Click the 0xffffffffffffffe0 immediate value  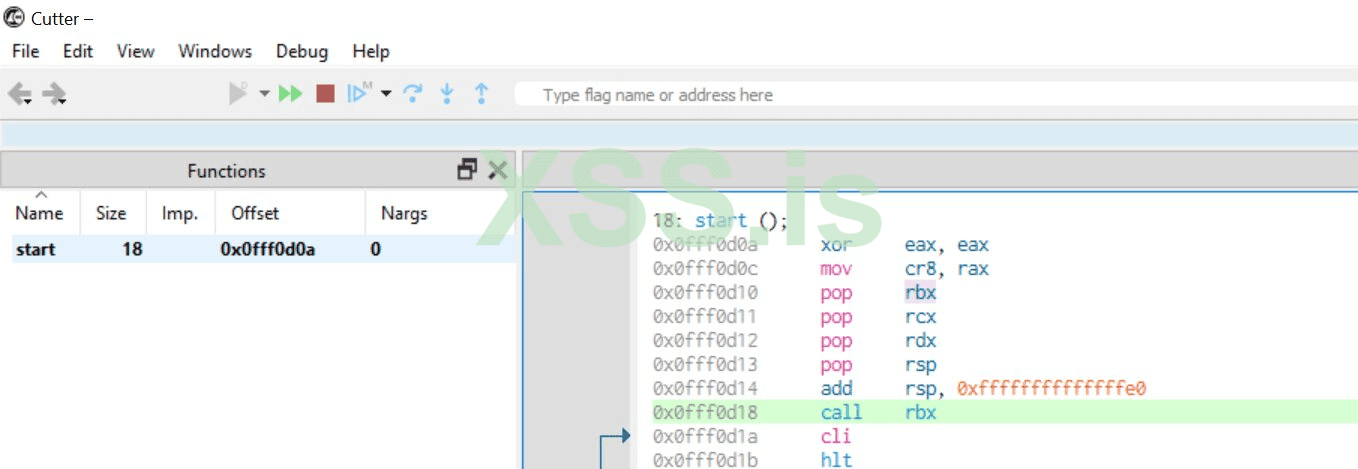pos(1051,389)
